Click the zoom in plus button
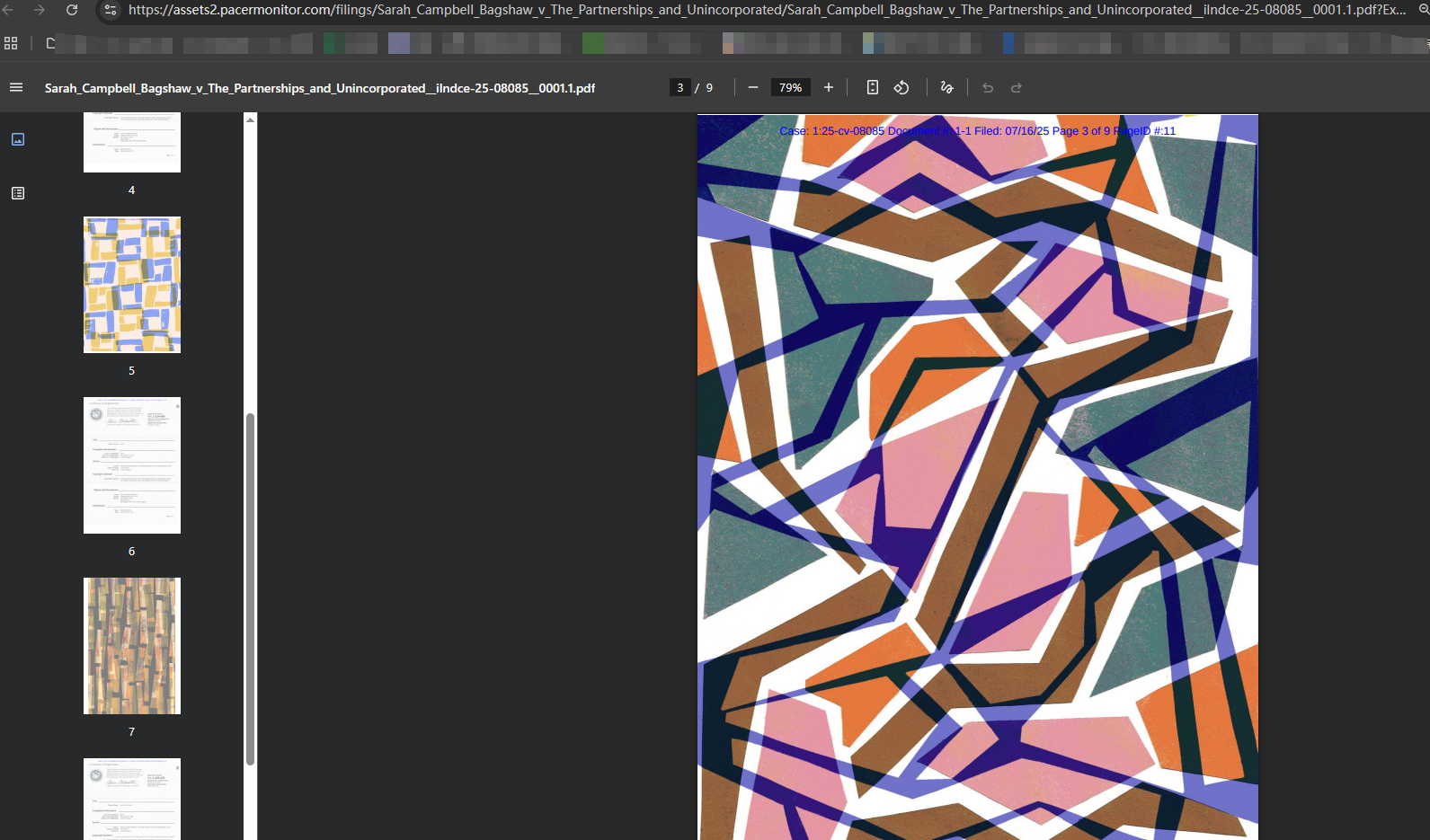This screenshot has width=1430, height=840. point(829,87)
